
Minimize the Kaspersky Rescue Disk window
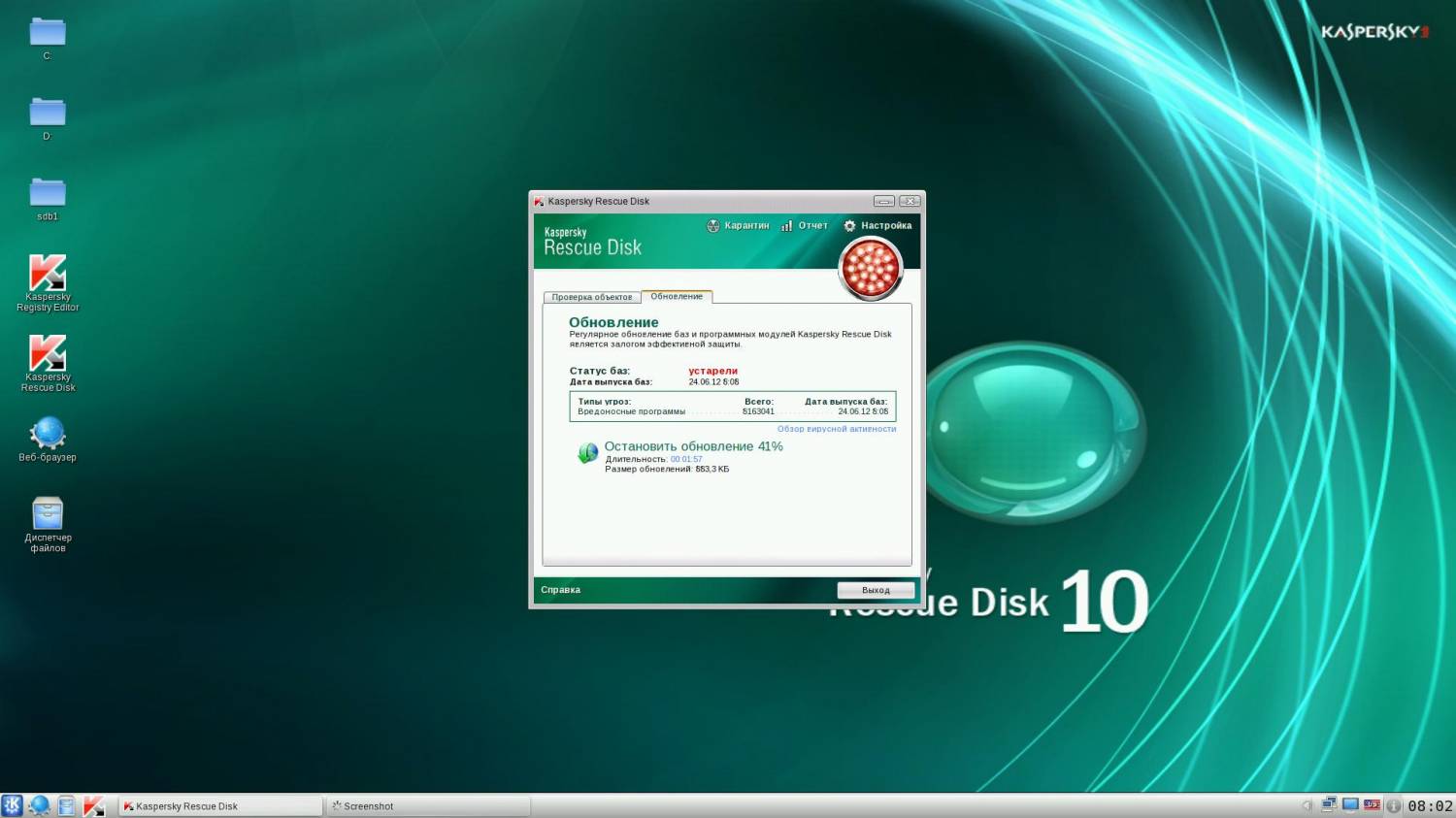(884, 201)
